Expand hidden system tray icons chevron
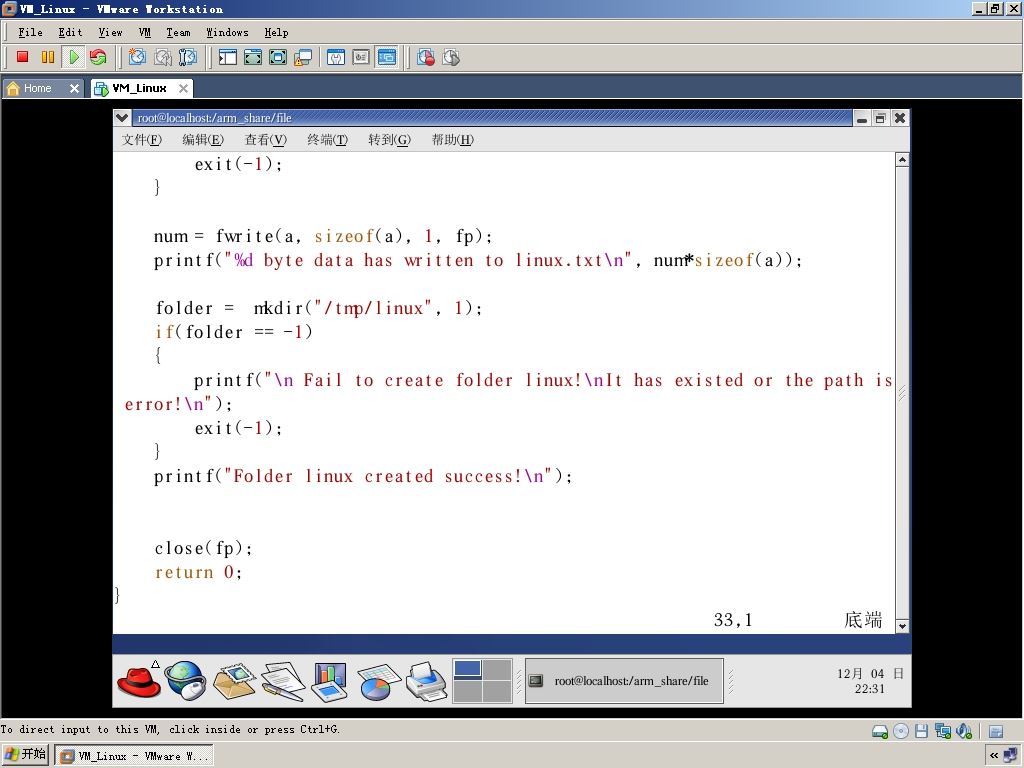1024x768 pixels. (993, 756)
